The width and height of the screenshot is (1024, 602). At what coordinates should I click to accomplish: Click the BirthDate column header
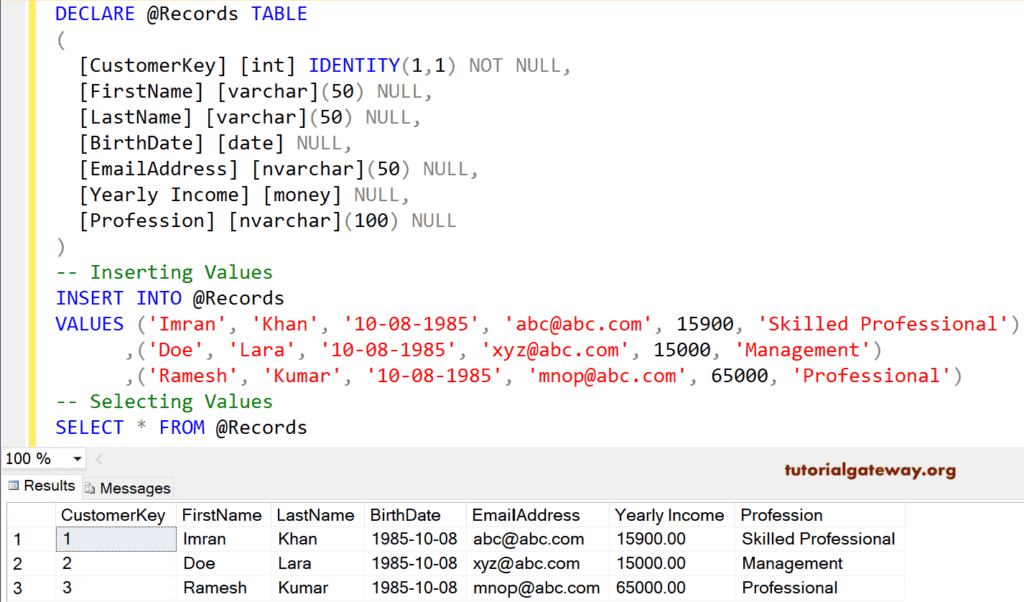(407, 514)
